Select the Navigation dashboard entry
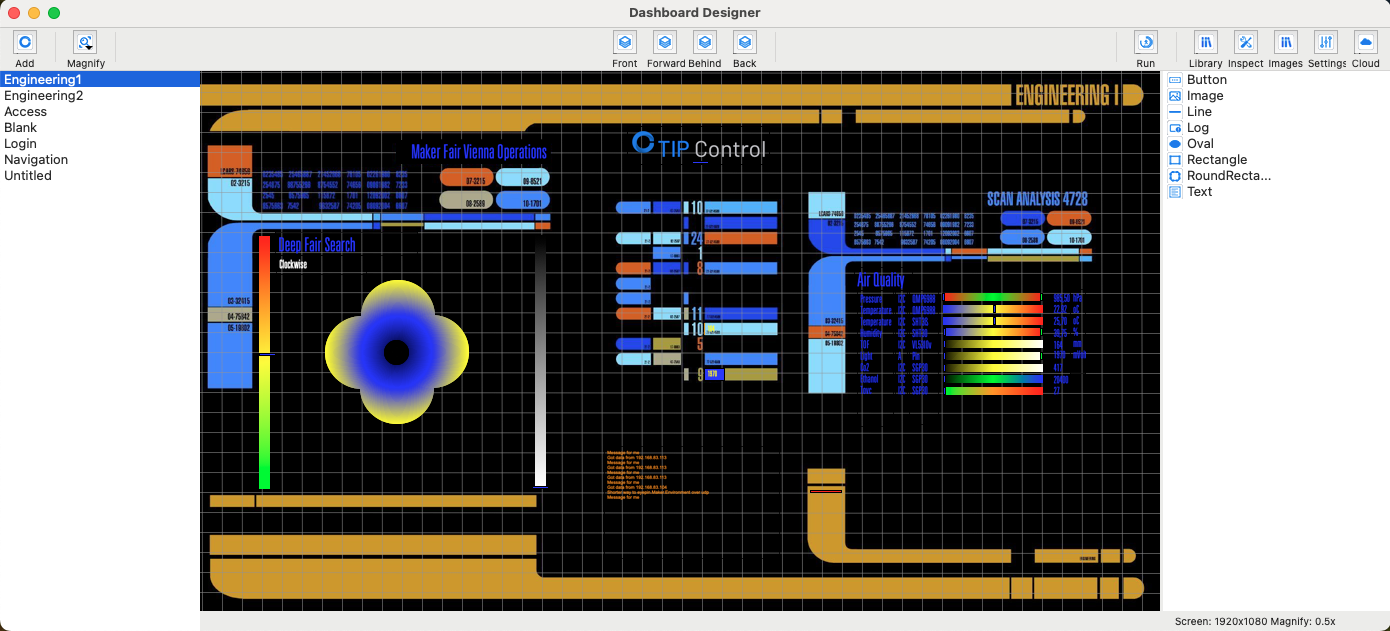This screenshot has height=631, width=1390. point(36,160)
